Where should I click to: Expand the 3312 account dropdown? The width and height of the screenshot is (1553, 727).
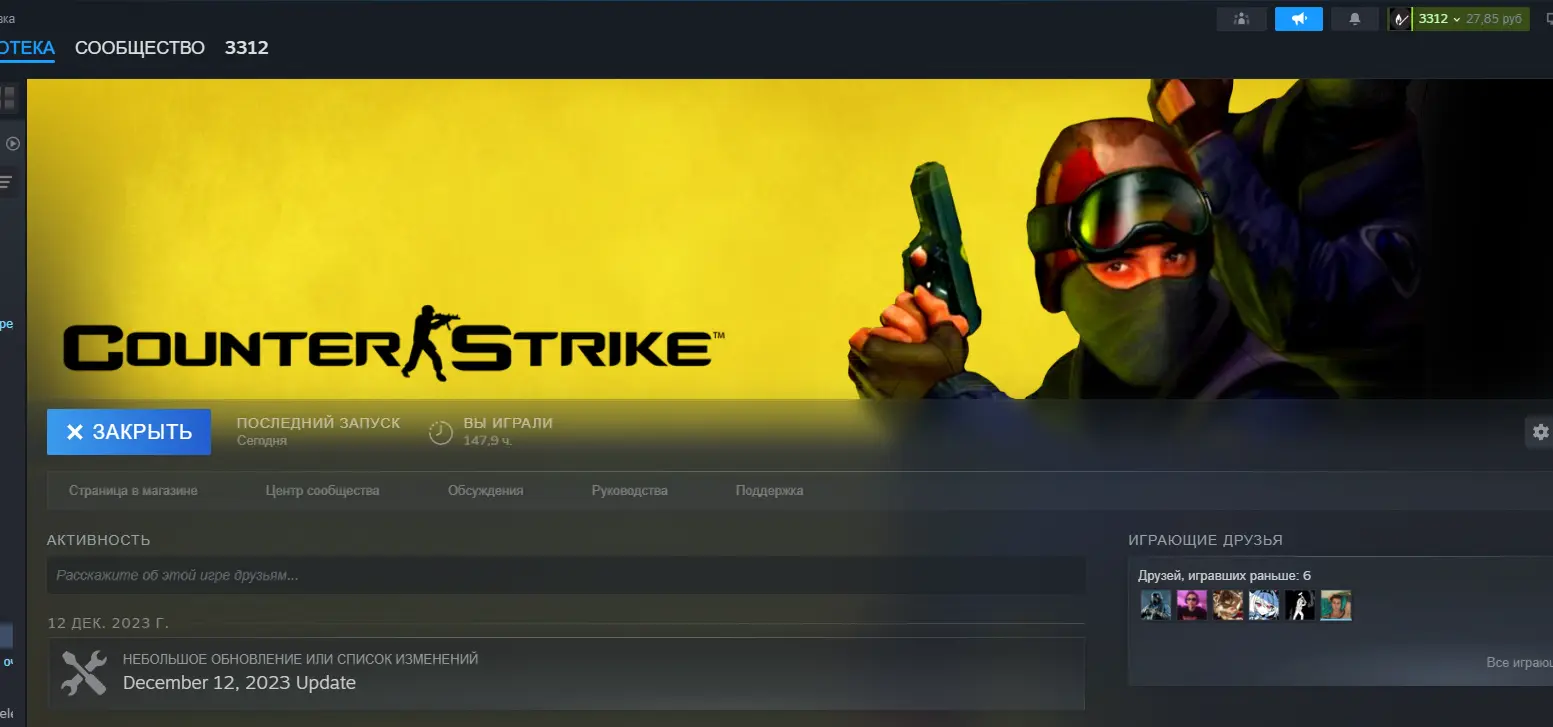(x=1439, y=19)
